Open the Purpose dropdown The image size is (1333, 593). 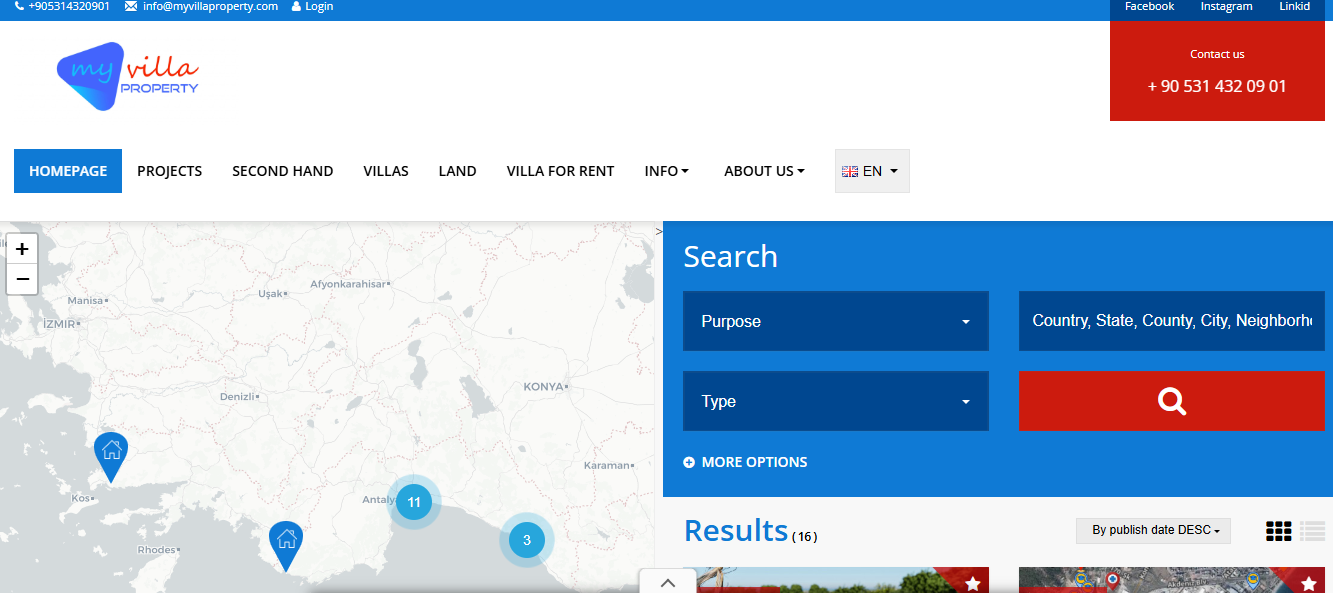[x=835, y=321]
